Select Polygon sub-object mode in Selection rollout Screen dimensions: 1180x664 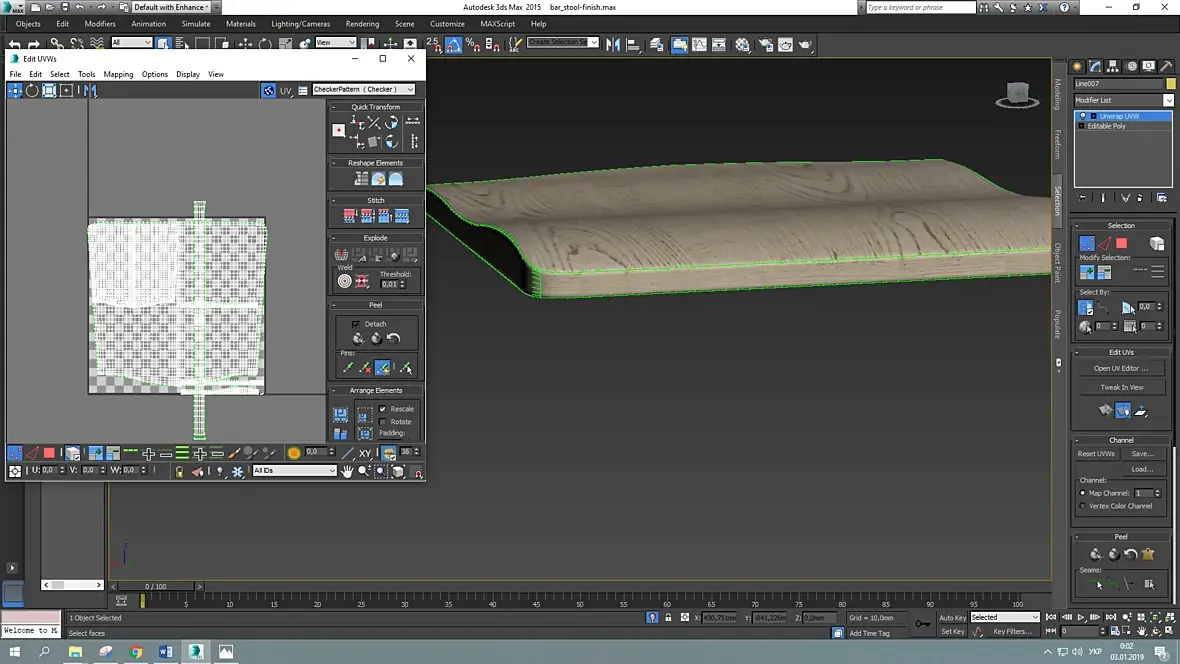tap(1122, 243)
